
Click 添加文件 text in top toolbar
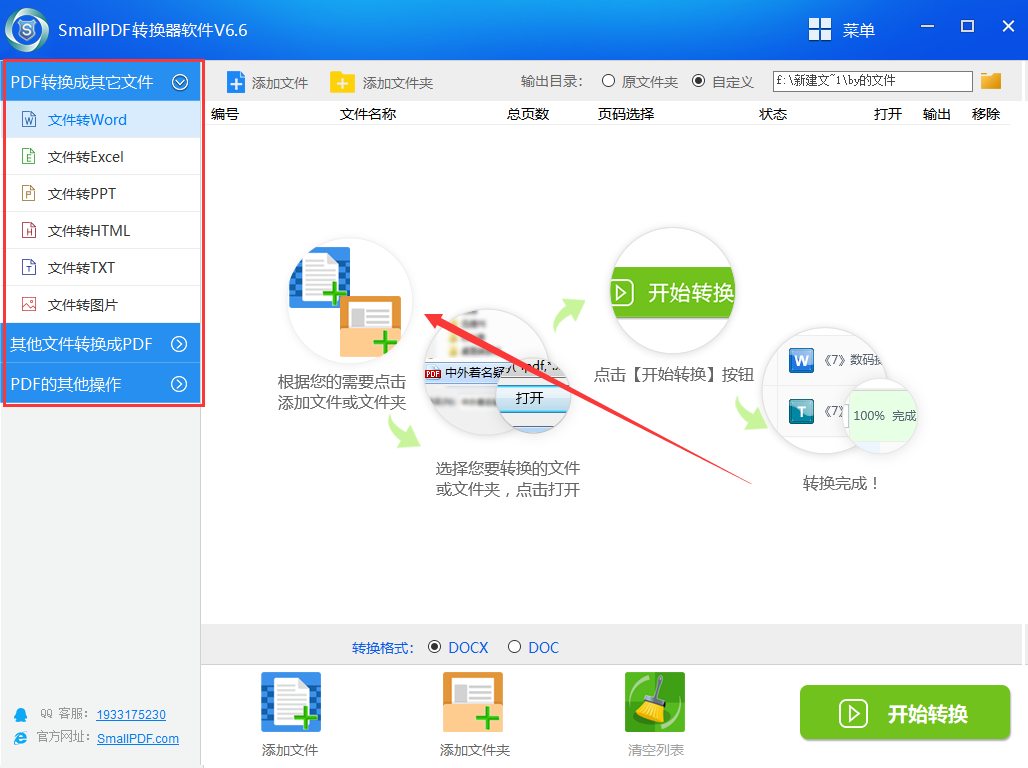tap(280, 83)
